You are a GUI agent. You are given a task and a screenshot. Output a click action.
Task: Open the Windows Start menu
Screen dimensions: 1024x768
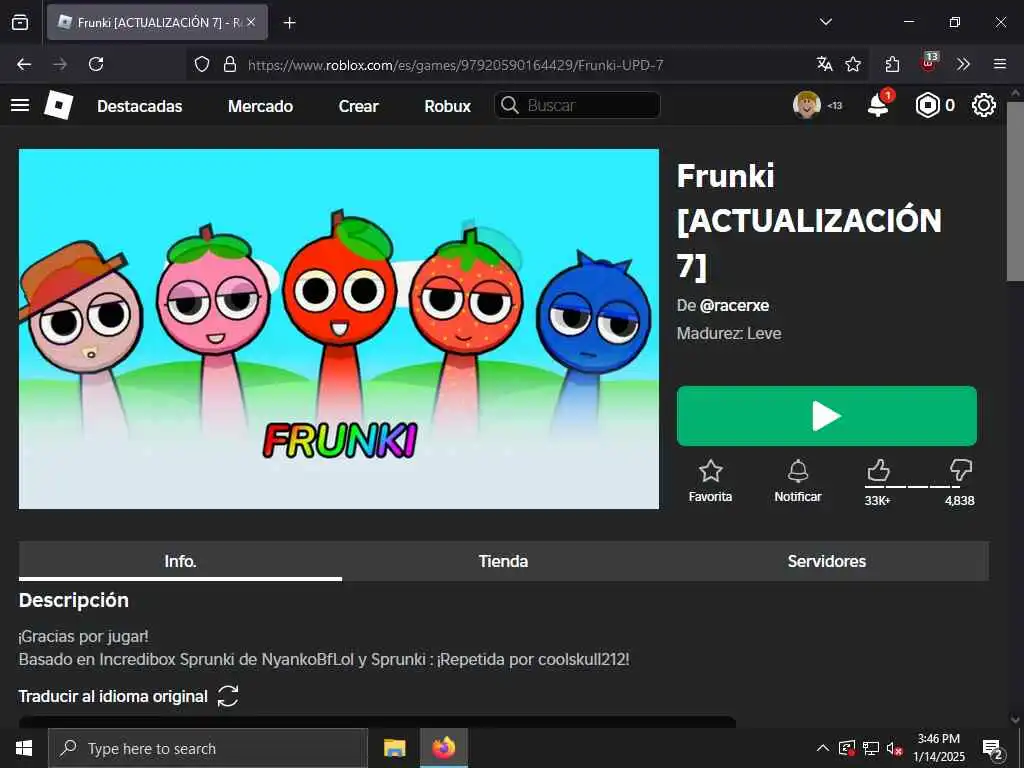tap(24, 748)
